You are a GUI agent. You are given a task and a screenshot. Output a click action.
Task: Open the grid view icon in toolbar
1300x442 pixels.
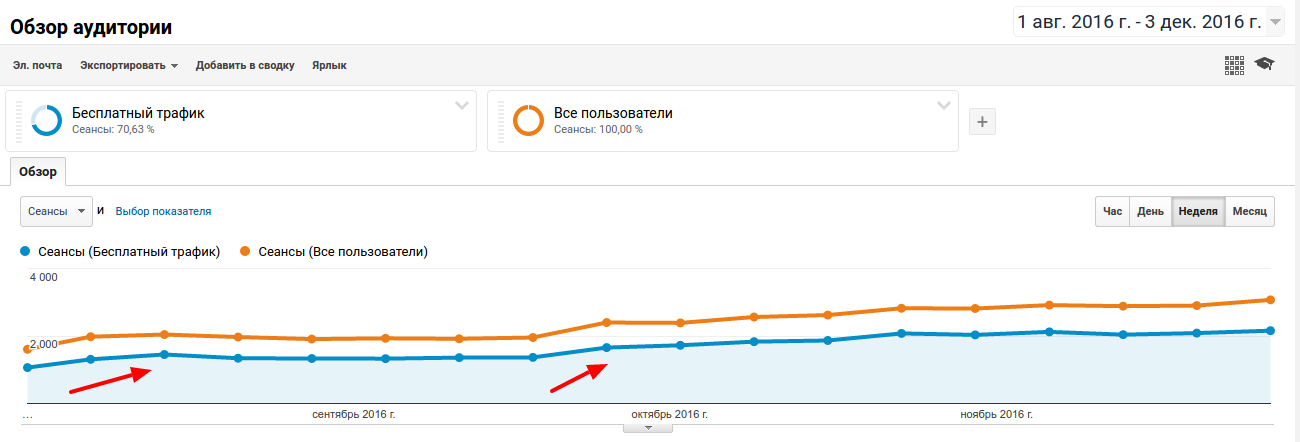pyautogui.click(x=1234, y=65)
